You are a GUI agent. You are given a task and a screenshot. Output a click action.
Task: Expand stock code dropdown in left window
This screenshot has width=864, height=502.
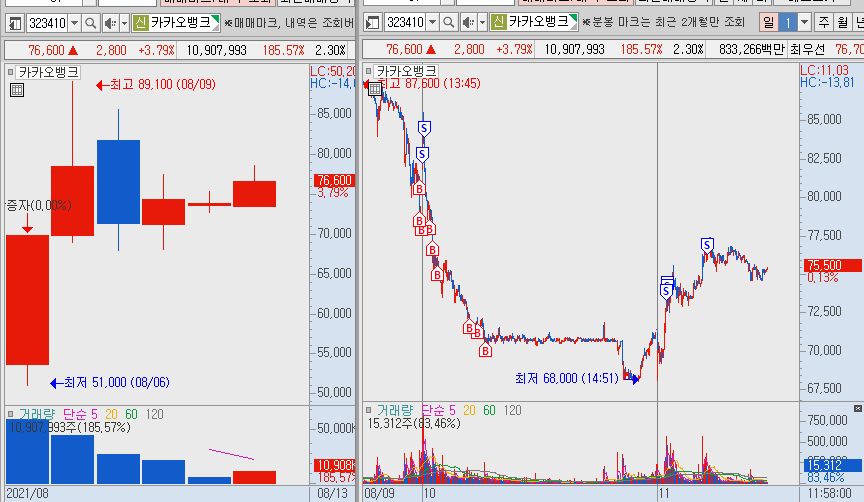coord(74,23)
